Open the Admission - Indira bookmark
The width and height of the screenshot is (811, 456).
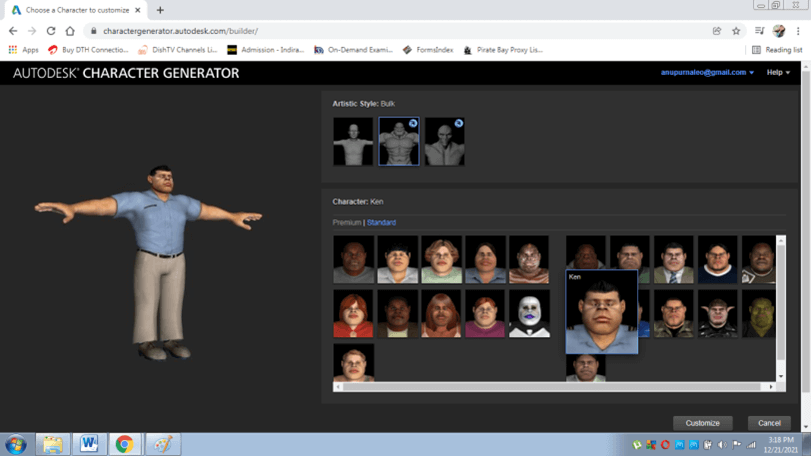(266, 50)
